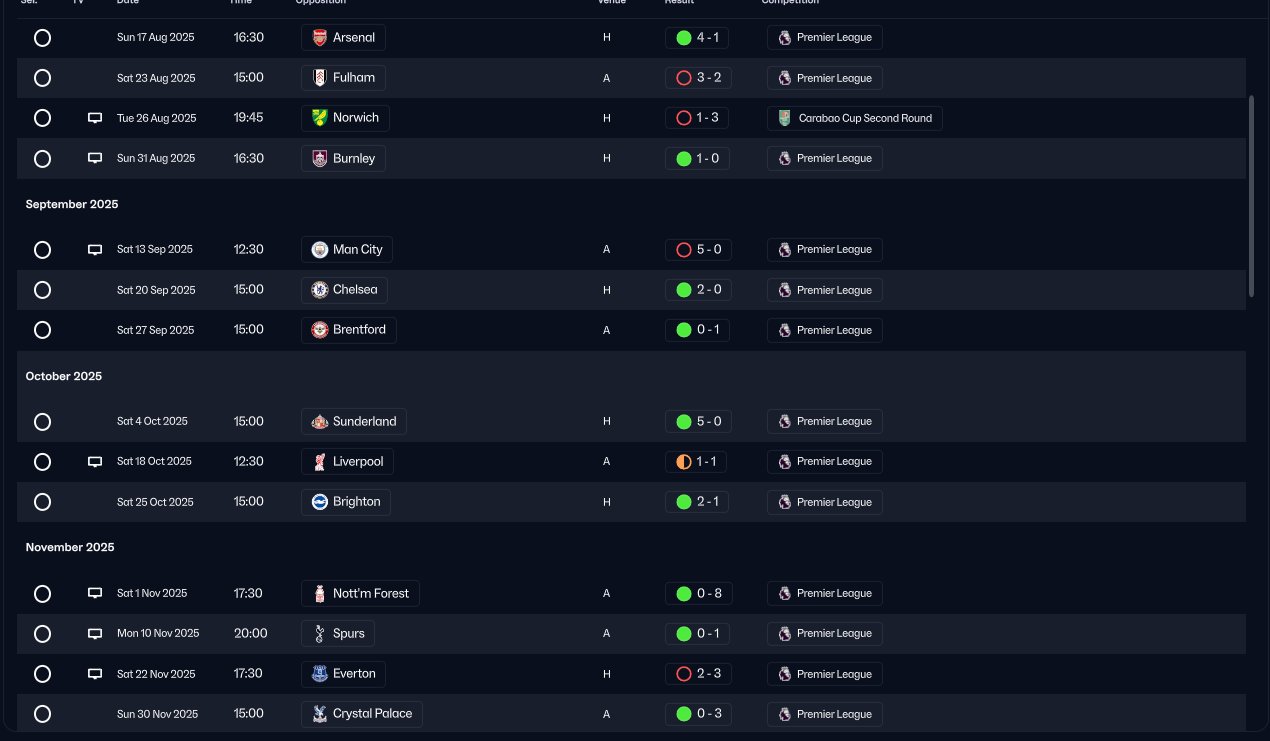Select the Chelsea match radio button
Viewport: 1270px width, 741px height.
(42, 290)
